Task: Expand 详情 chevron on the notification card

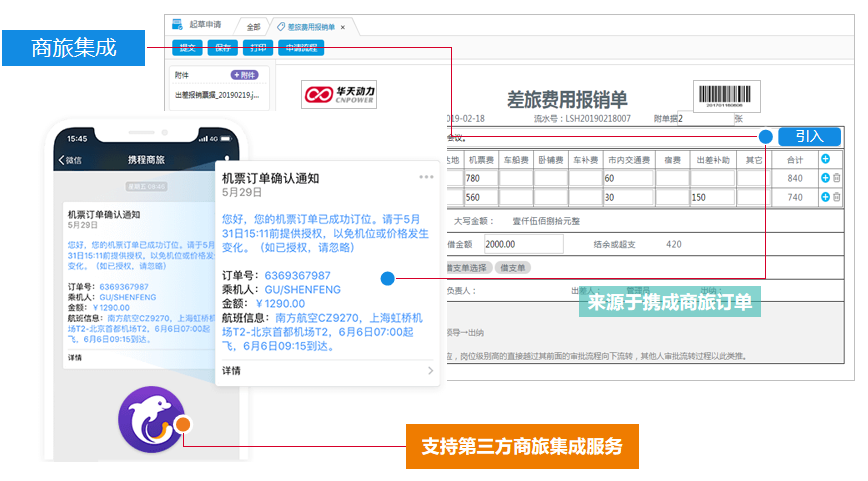Action: point(431,371)
